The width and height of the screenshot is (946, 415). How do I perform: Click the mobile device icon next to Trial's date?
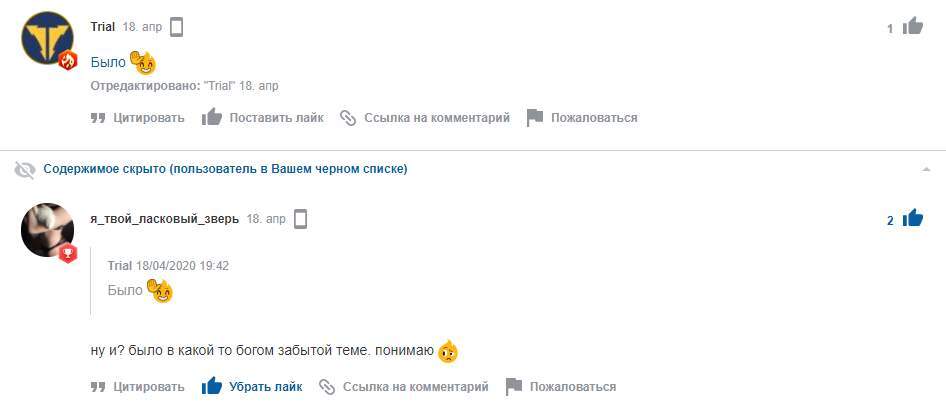point(177,27)
